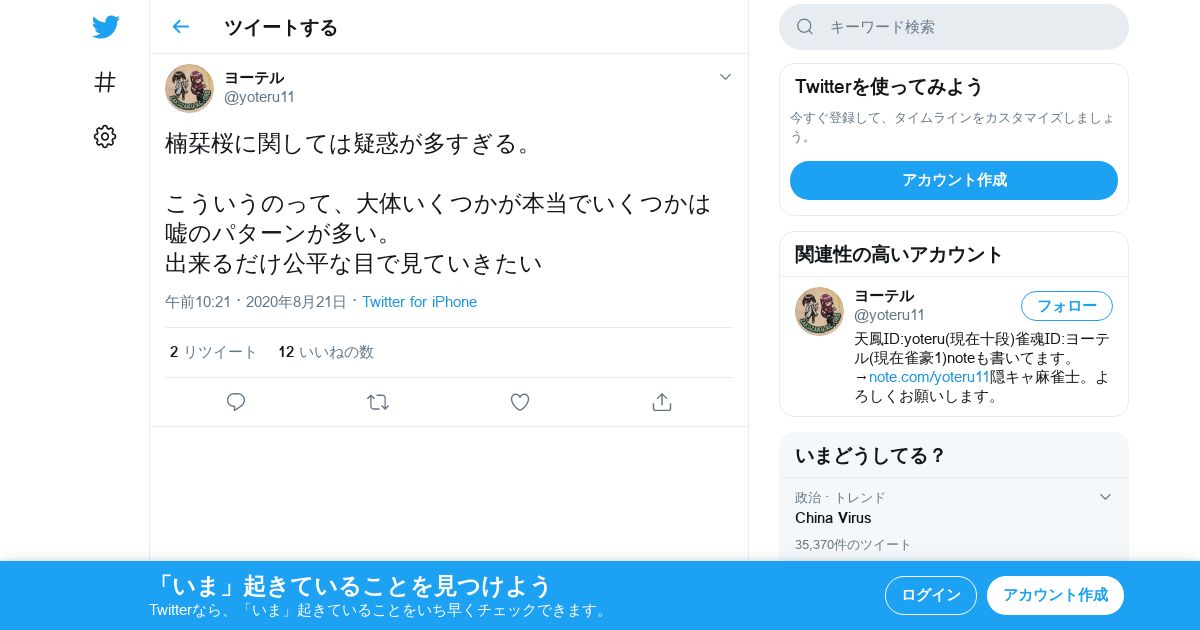View the 2 リツイート list
Screen dimensions: 1200x630
coord(213,352)
